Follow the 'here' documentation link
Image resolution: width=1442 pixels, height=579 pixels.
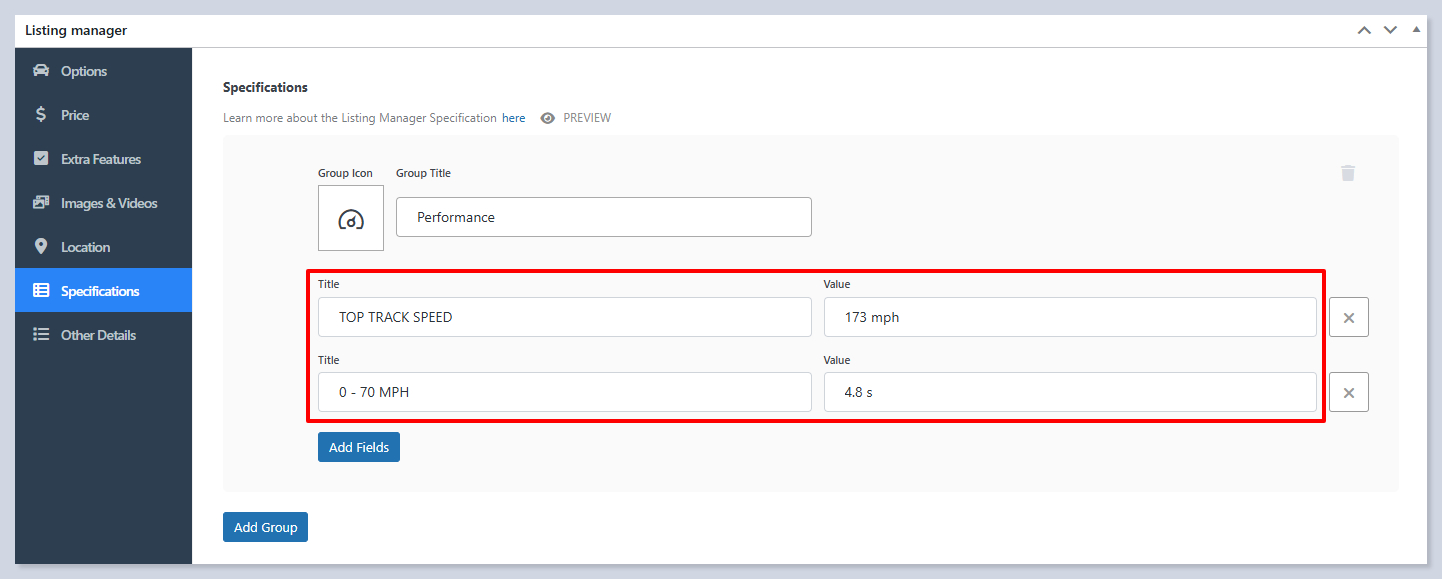tap(513, 118)
